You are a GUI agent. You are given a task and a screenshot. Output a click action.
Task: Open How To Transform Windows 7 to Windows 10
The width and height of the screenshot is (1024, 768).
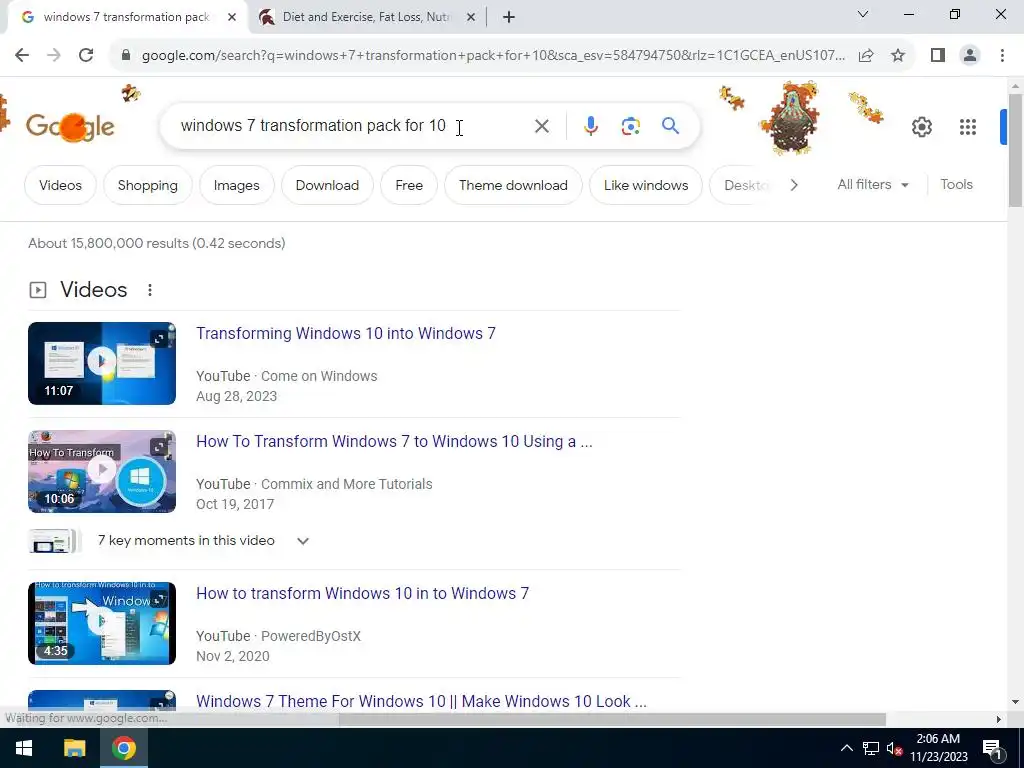pos(394,441)
